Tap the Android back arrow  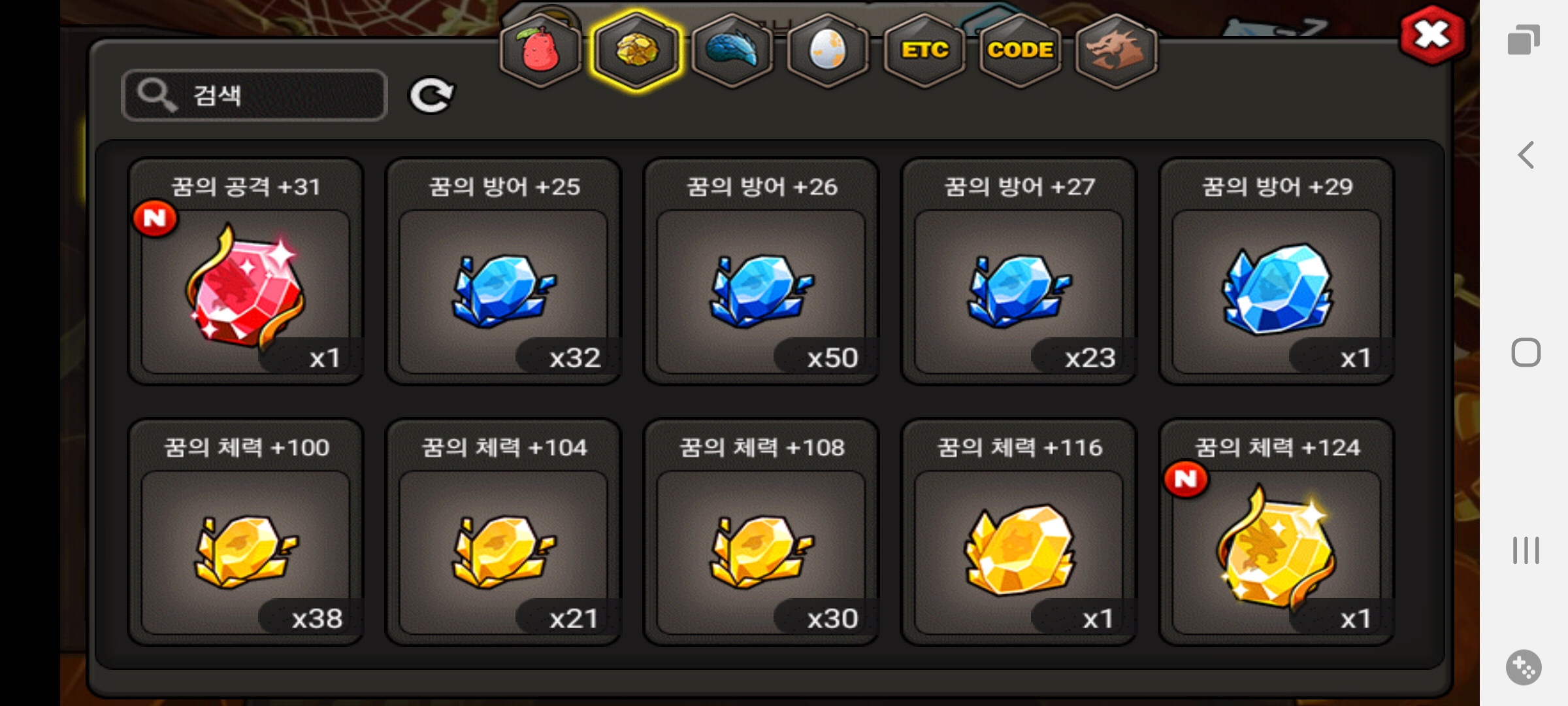(1526, 156)
